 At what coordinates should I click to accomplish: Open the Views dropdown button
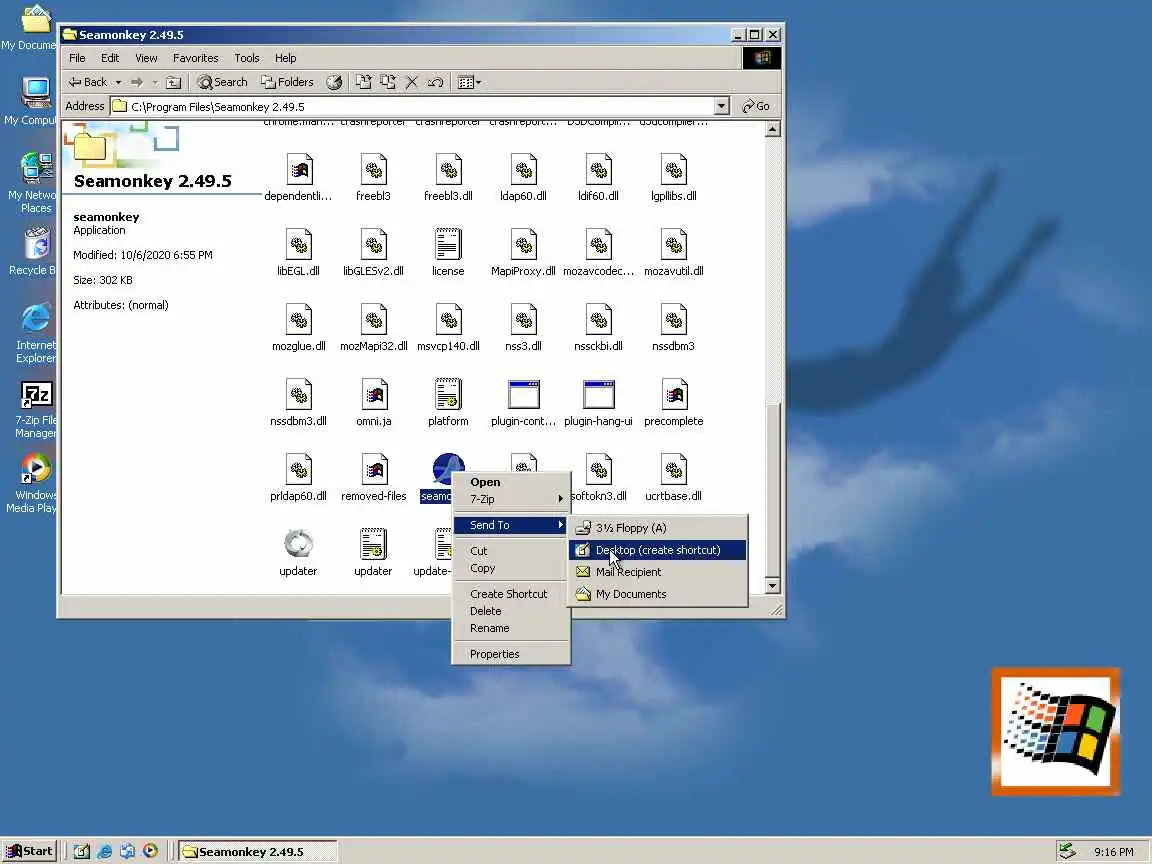click(469, 82)
